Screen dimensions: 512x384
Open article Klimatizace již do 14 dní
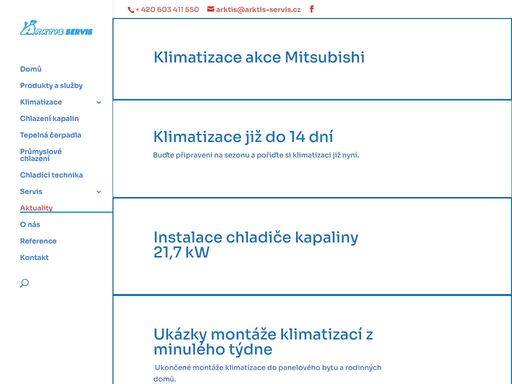pos(243,137)
